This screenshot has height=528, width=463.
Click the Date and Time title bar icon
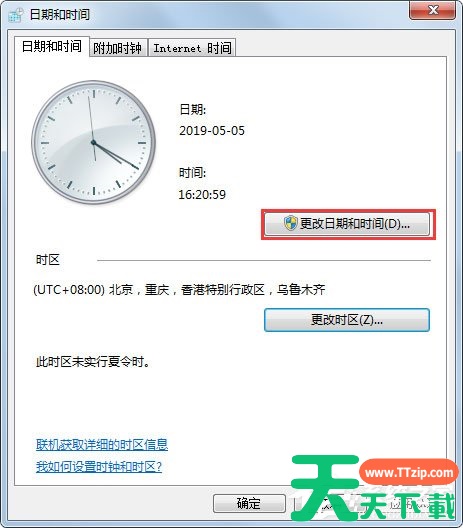[x=15, y=15]
